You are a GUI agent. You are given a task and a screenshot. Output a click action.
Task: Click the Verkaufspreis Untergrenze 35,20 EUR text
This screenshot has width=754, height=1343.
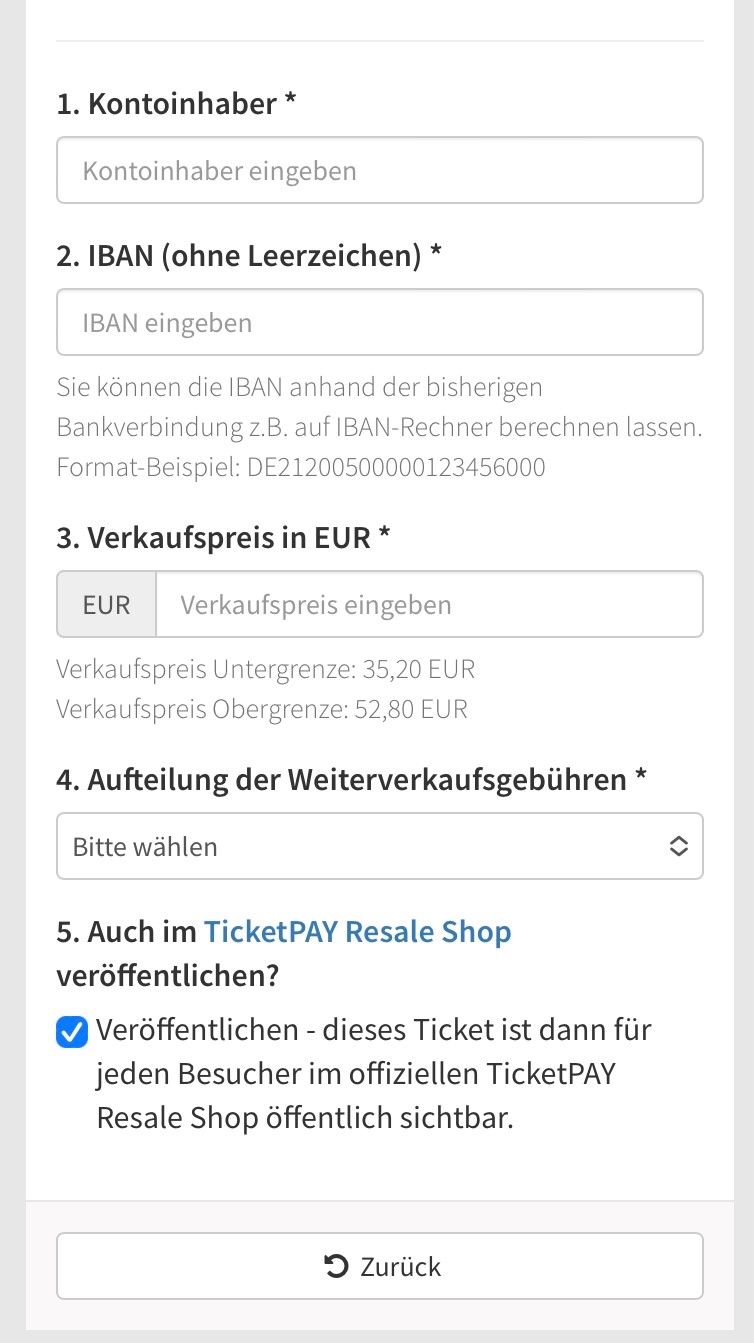click(265, 669)
